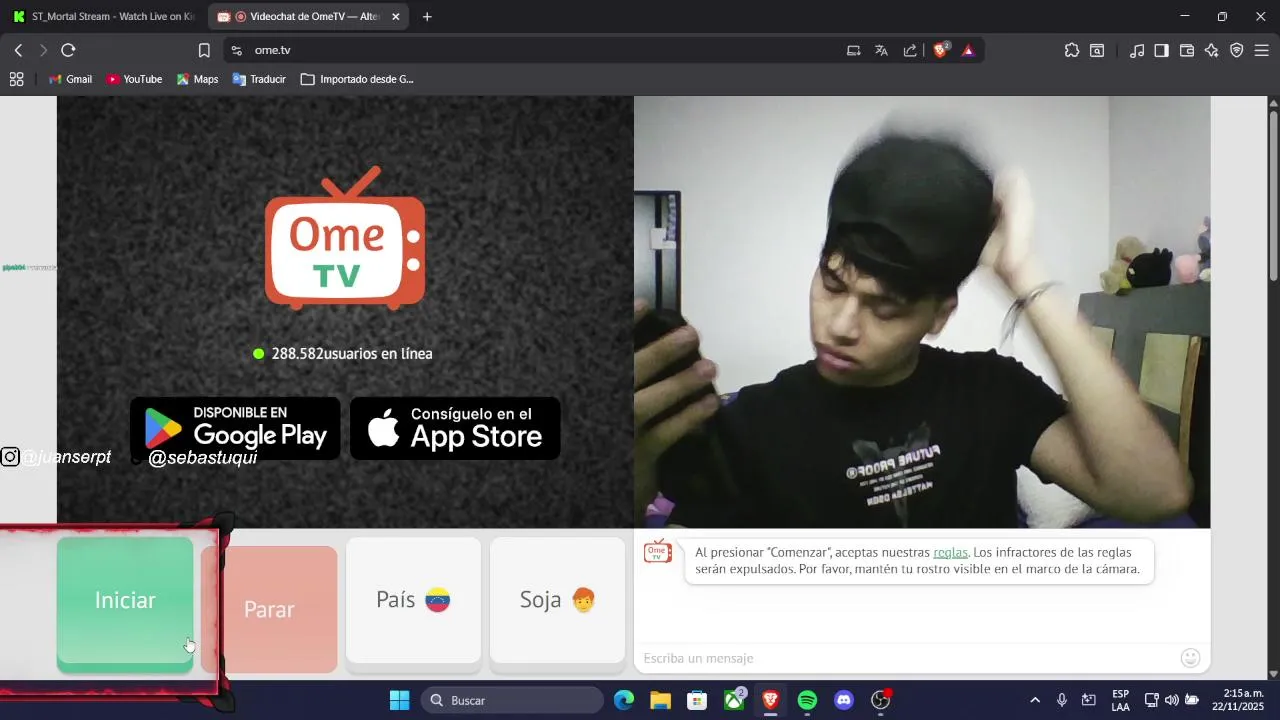Open site settings icon beside ome.tv address

click(236, 50)
